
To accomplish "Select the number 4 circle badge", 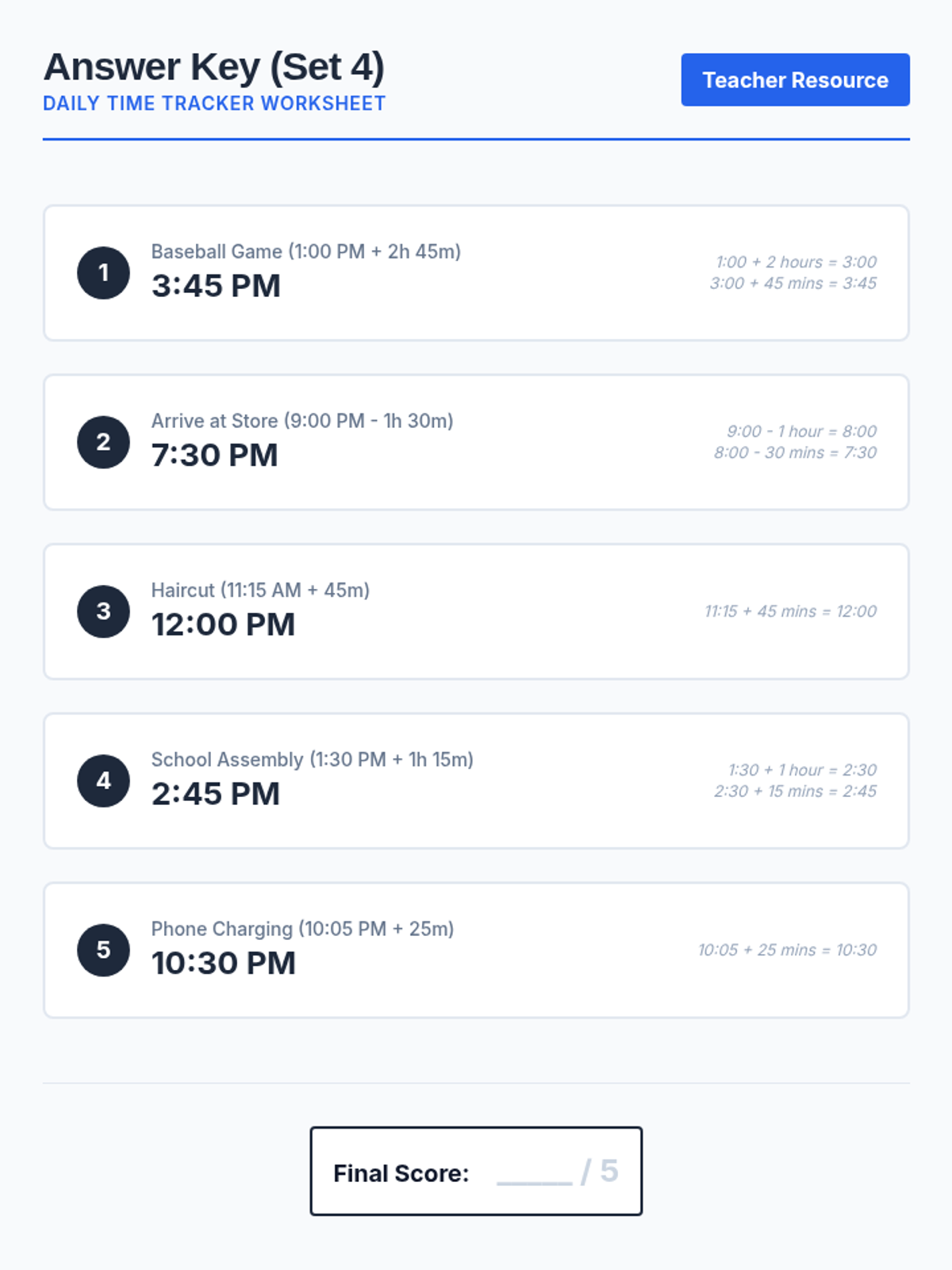I will point(103,781).
